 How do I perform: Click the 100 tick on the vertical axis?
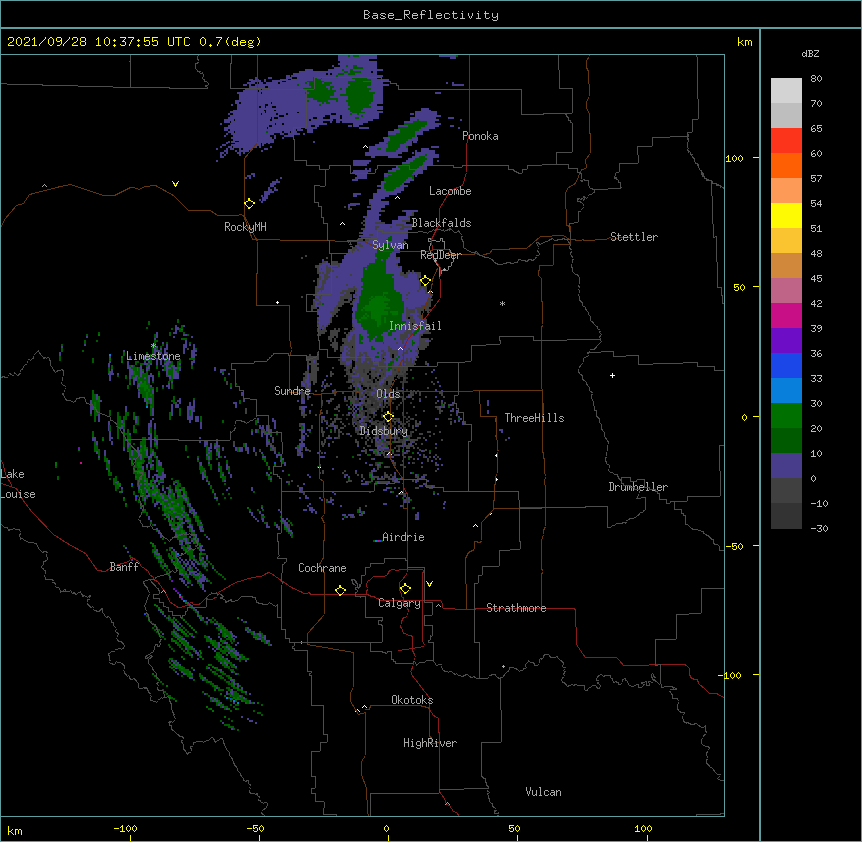734,158
